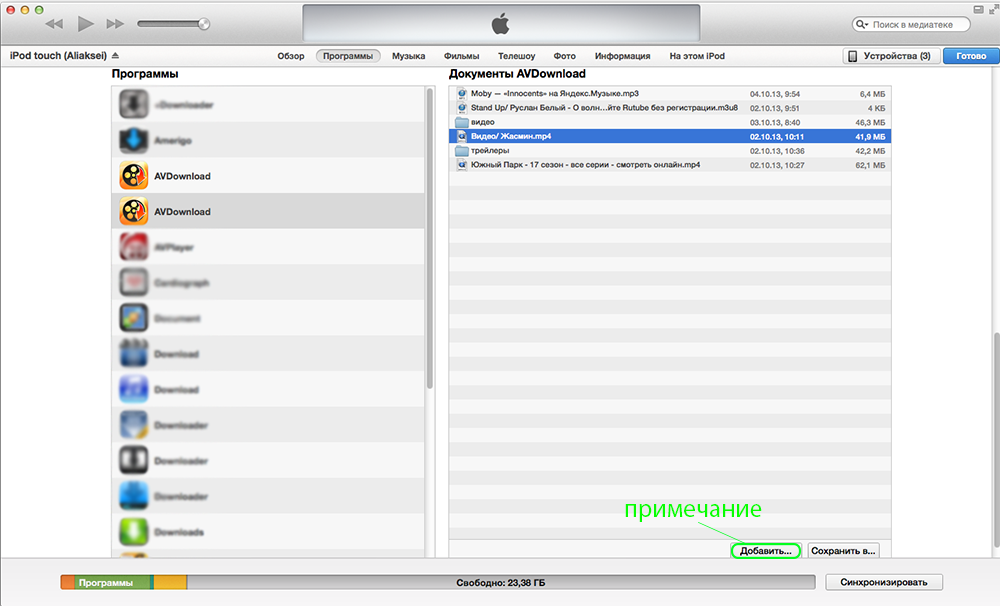The height and width of the screenshot is (606, 1000).
Task: Click the file size '46,3 МБ'
Action: click(870, 122)
